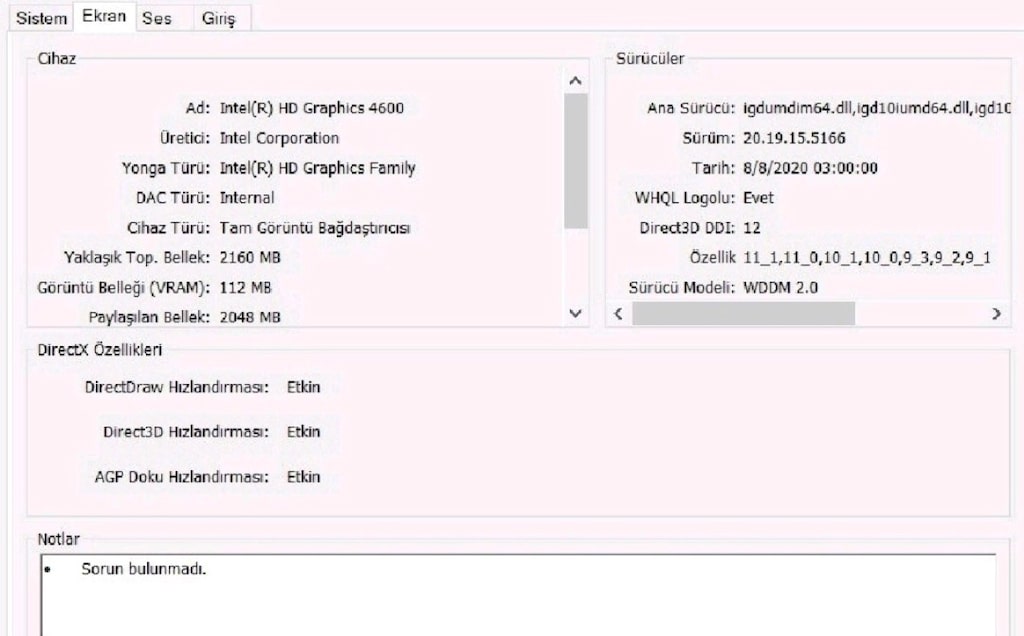1024x636 pixels.
Task: Select the Ekran tab
Action: coord(104,16)
